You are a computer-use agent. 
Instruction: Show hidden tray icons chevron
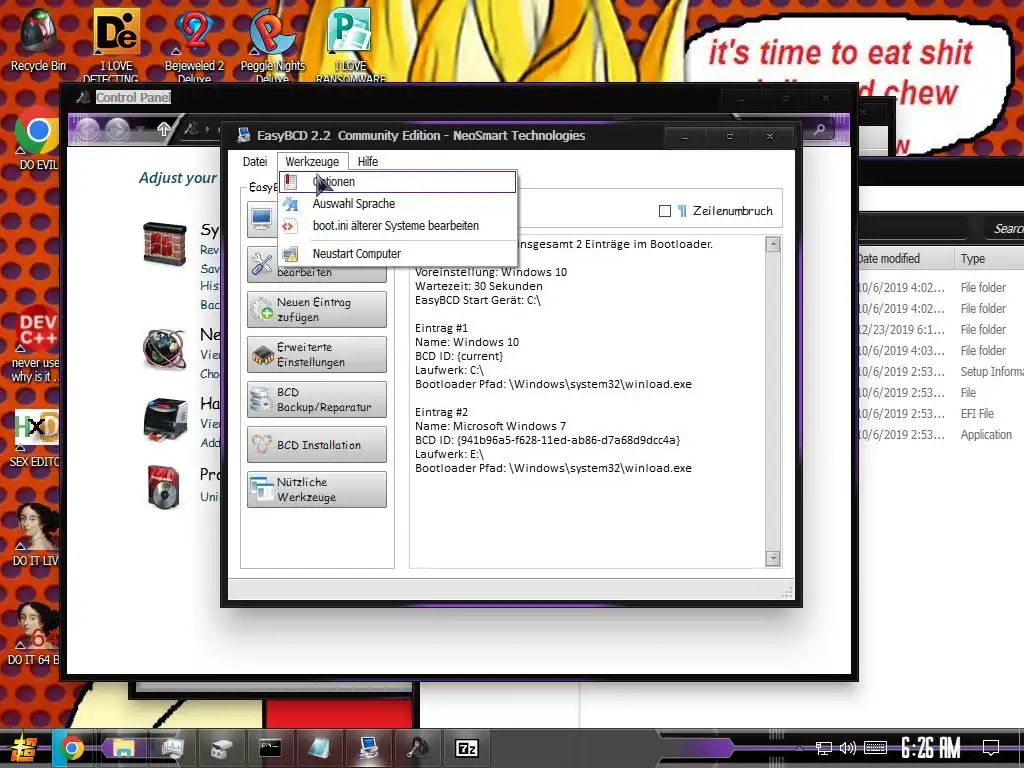(x=798, y=748)
